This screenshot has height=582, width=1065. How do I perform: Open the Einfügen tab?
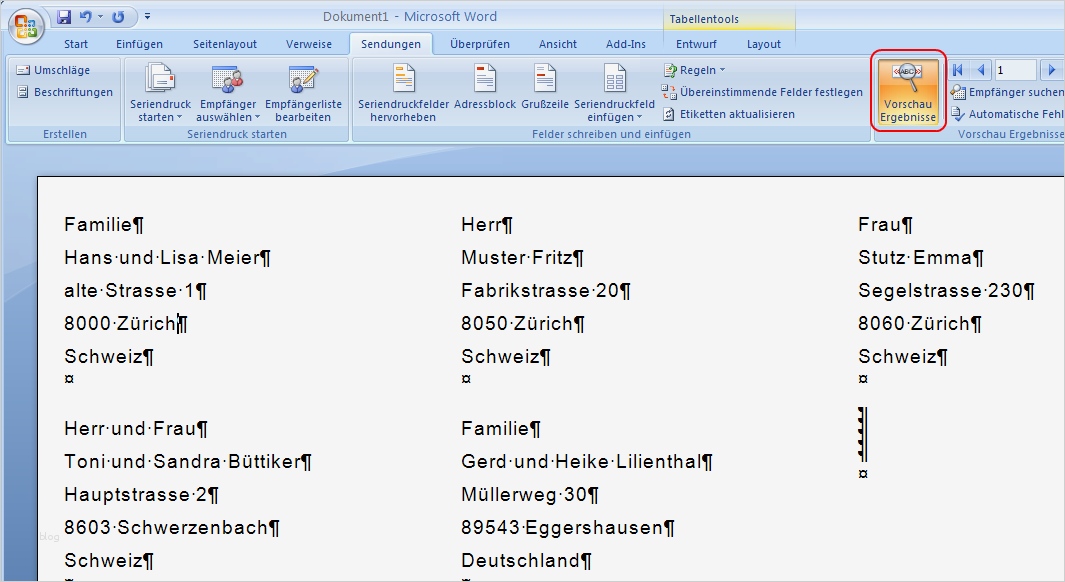(x=139, y=44)
